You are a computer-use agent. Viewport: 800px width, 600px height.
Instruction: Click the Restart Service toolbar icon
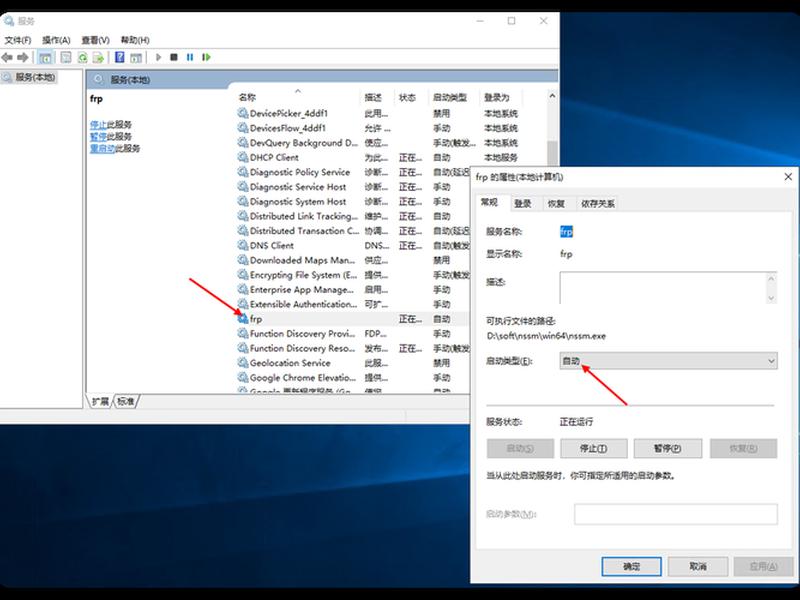(x=206, y=57)
